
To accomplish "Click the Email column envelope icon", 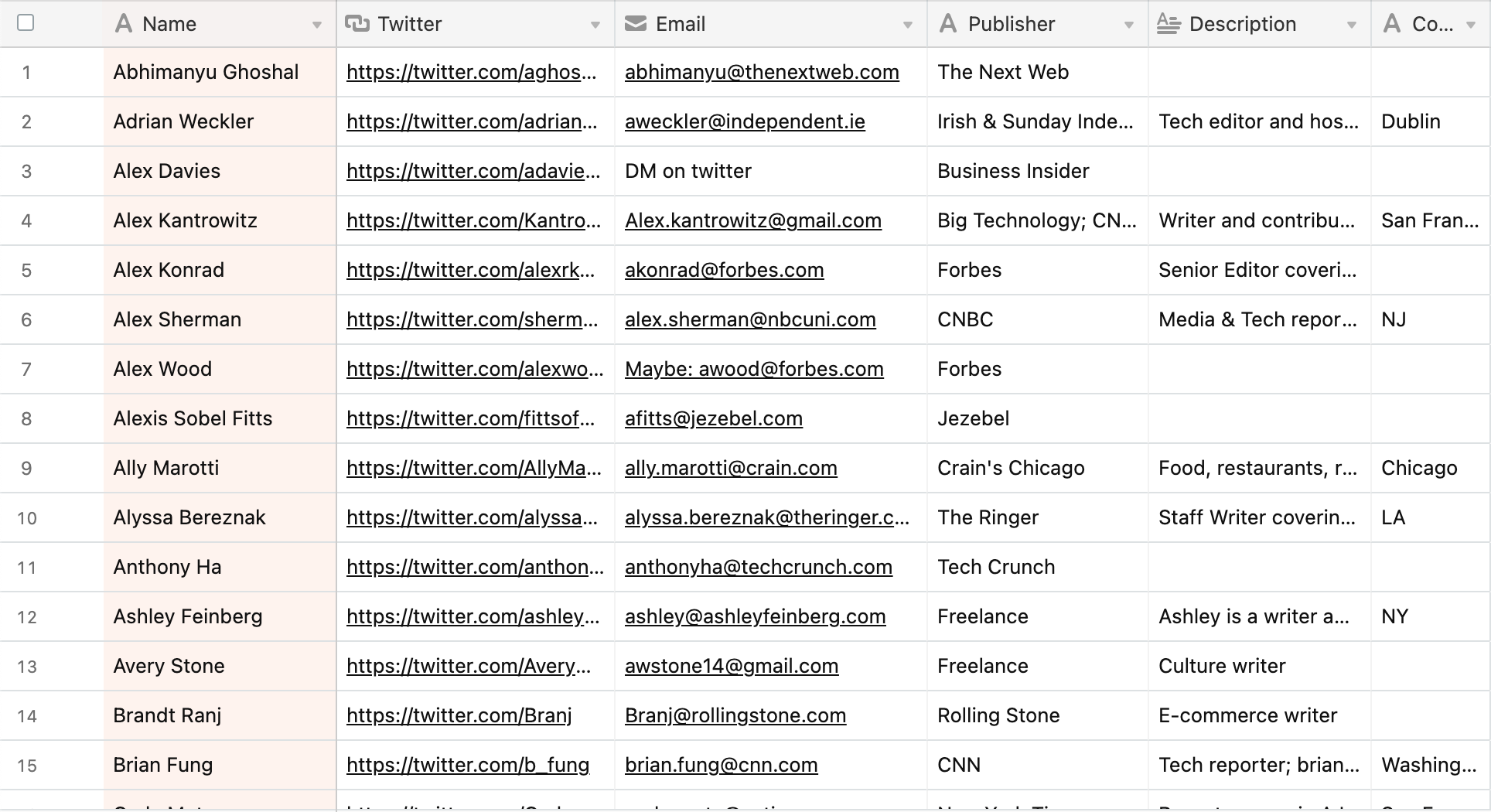I will point(636,24).
